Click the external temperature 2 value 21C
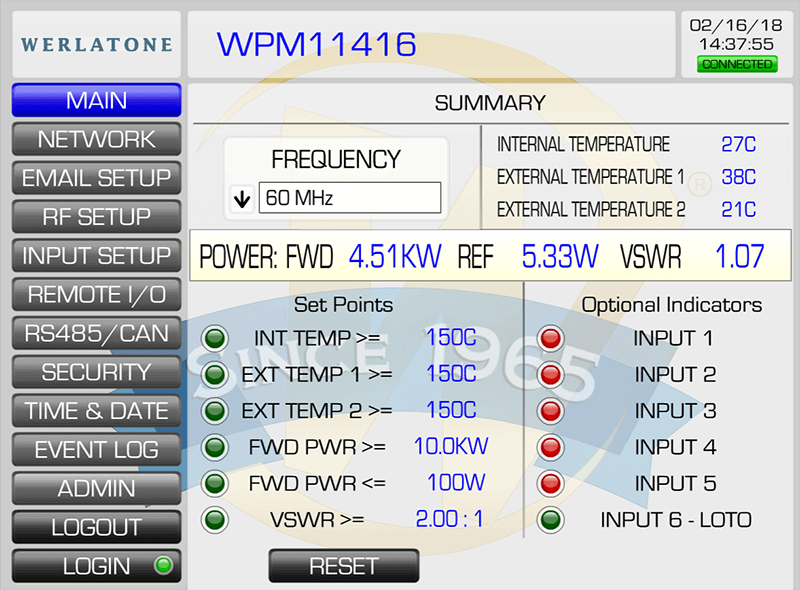Image resolution: width=800 pixels, height=590 pixels. click(x=738, y=209)
